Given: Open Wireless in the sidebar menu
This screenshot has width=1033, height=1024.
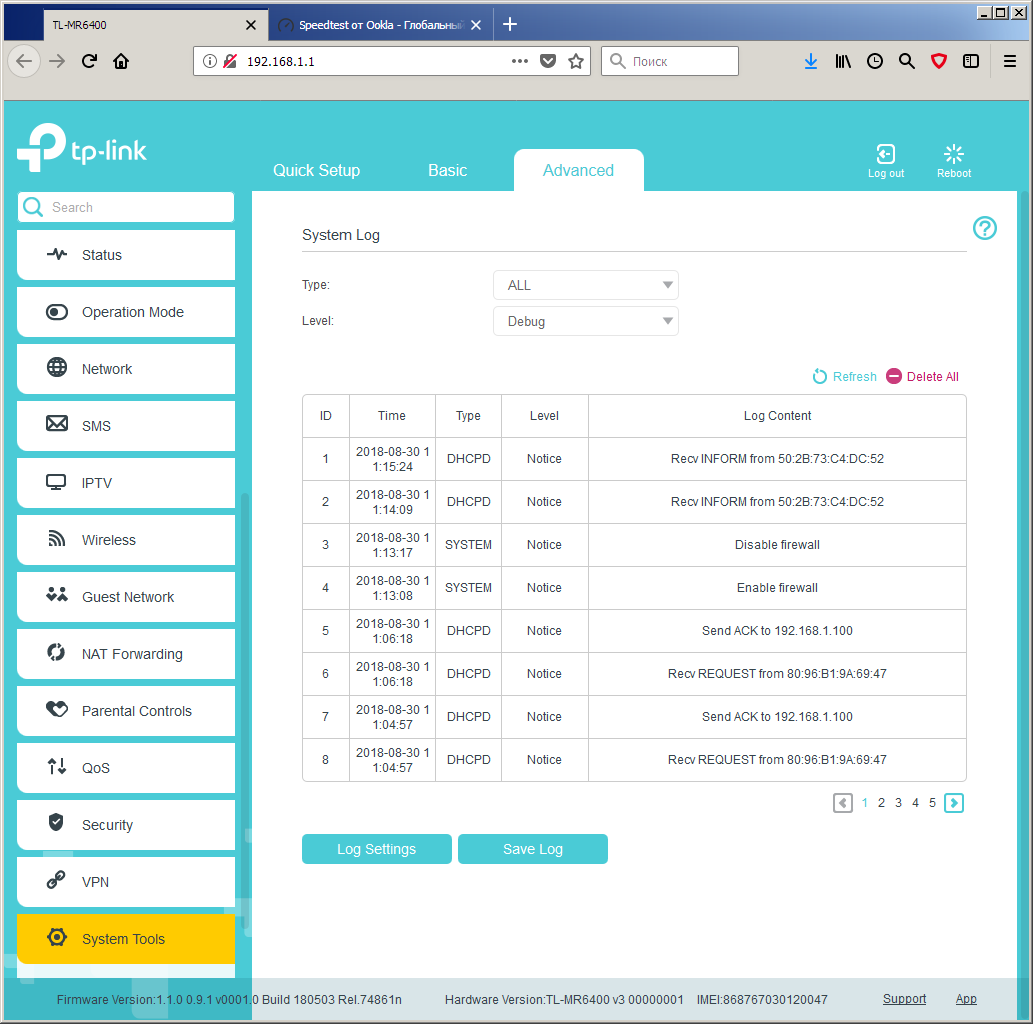Looking at the screenshot, I should point(126,540).
